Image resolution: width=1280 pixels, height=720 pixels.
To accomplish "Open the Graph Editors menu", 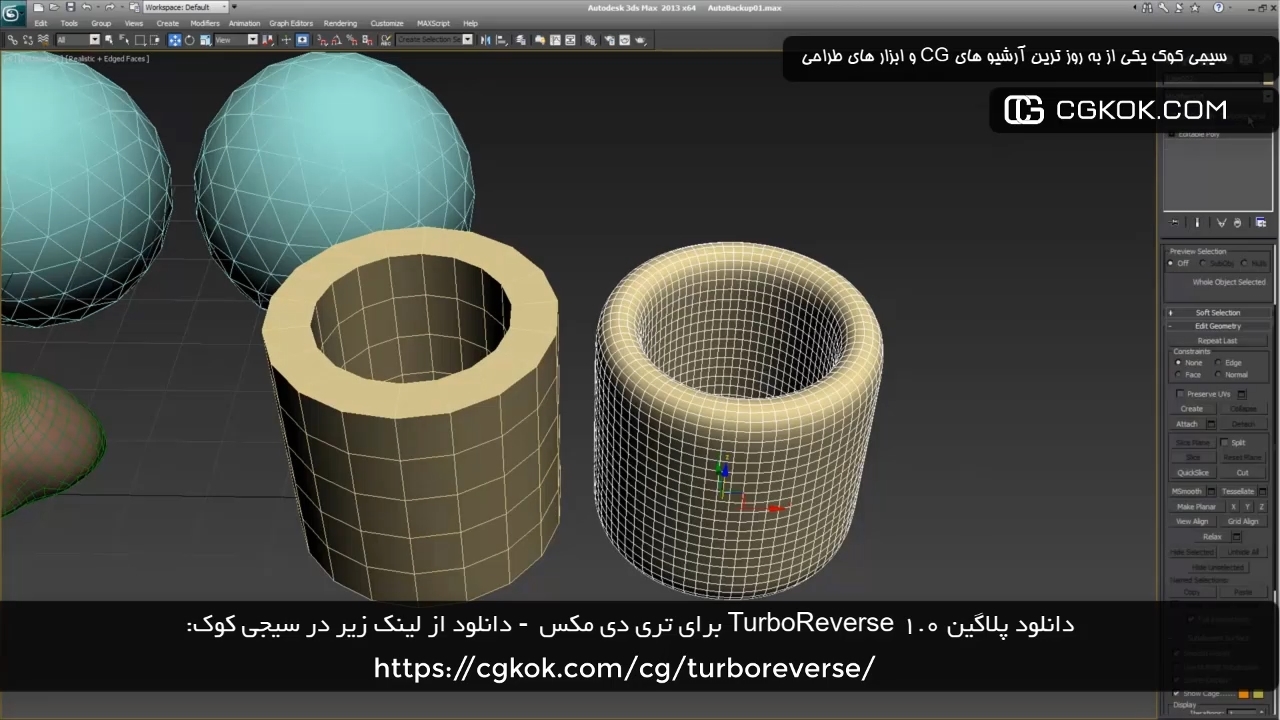I will click(x=290, y=23).
